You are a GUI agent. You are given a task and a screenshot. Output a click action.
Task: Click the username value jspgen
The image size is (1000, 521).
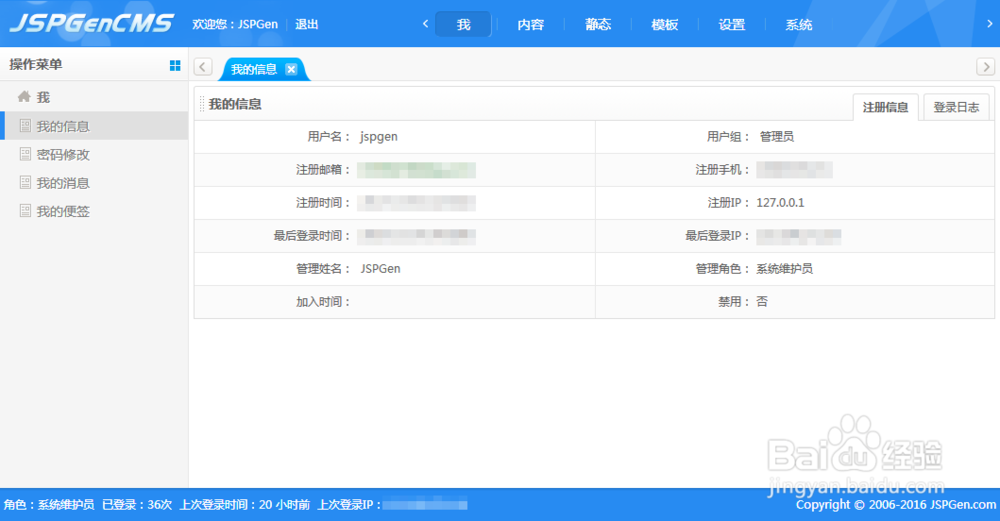(x=379, y=136)
